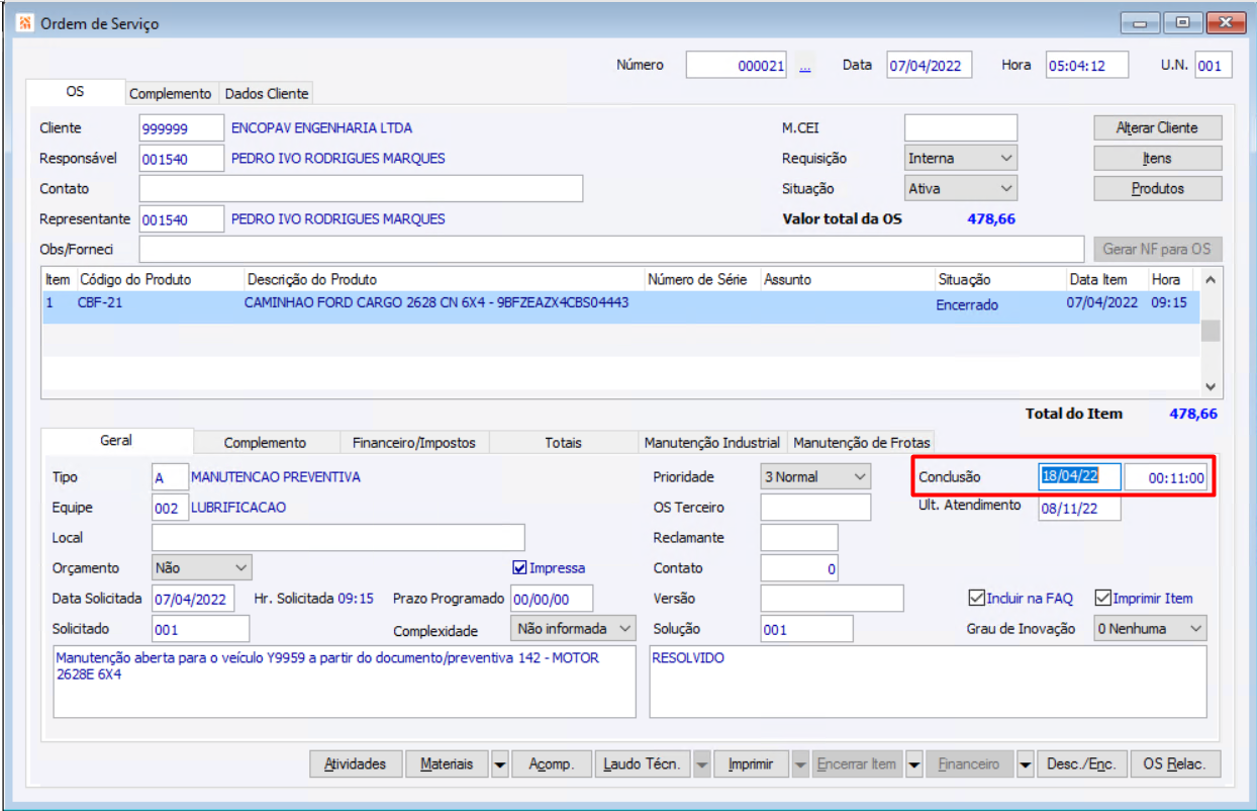The width and height of the screenshot is (1257, 811).
Task: Click the Conclusão time field 00:11:00
Action: pyautogui.click(x=1166, y=478)
